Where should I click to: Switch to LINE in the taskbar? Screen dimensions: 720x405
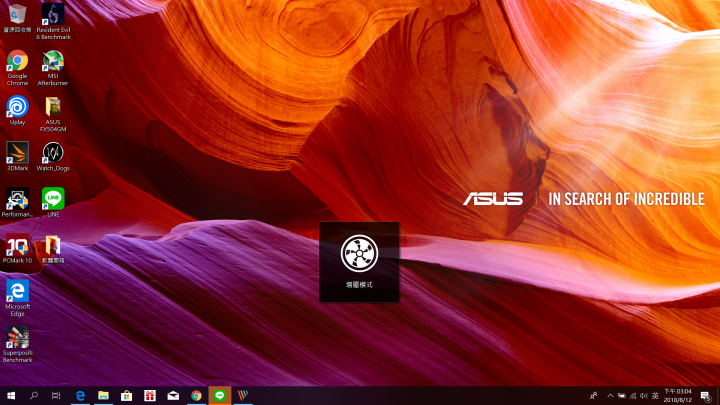219,395
